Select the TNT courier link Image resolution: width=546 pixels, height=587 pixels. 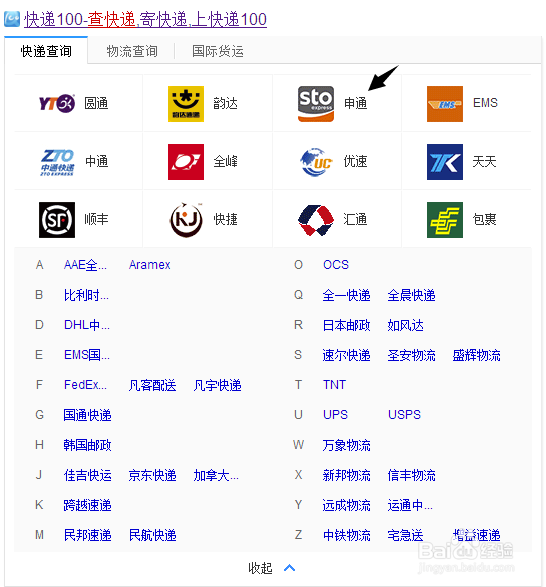(x=334, y=385)
